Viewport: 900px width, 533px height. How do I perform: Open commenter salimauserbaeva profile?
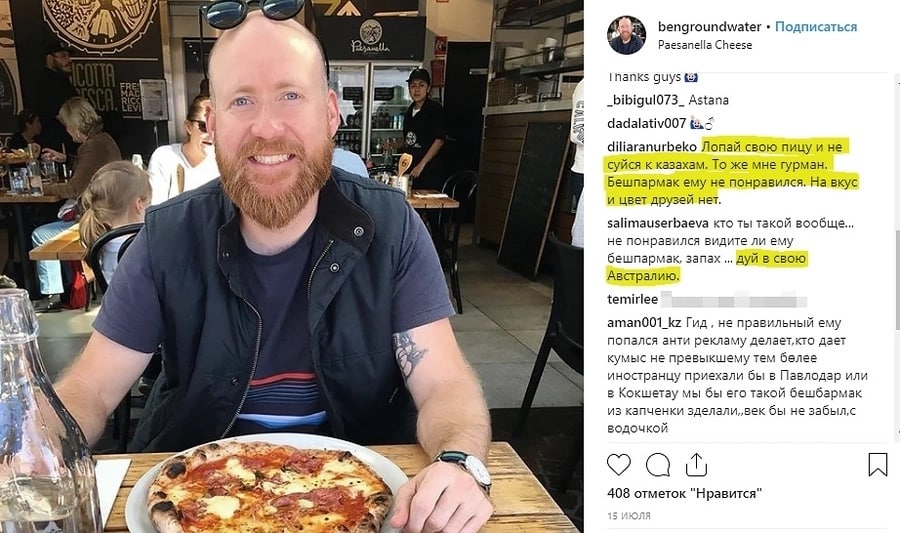[658, 223]
